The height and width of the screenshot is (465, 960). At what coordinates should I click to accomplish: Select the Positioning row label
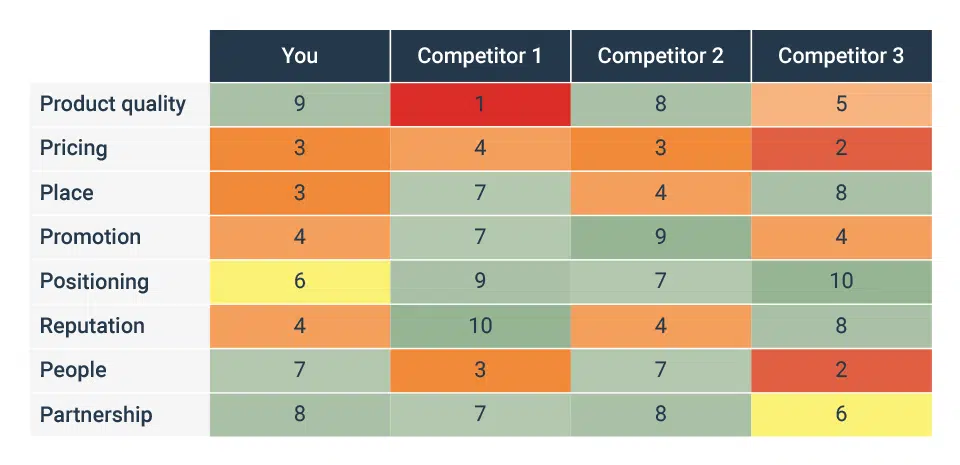coord(94,281)
